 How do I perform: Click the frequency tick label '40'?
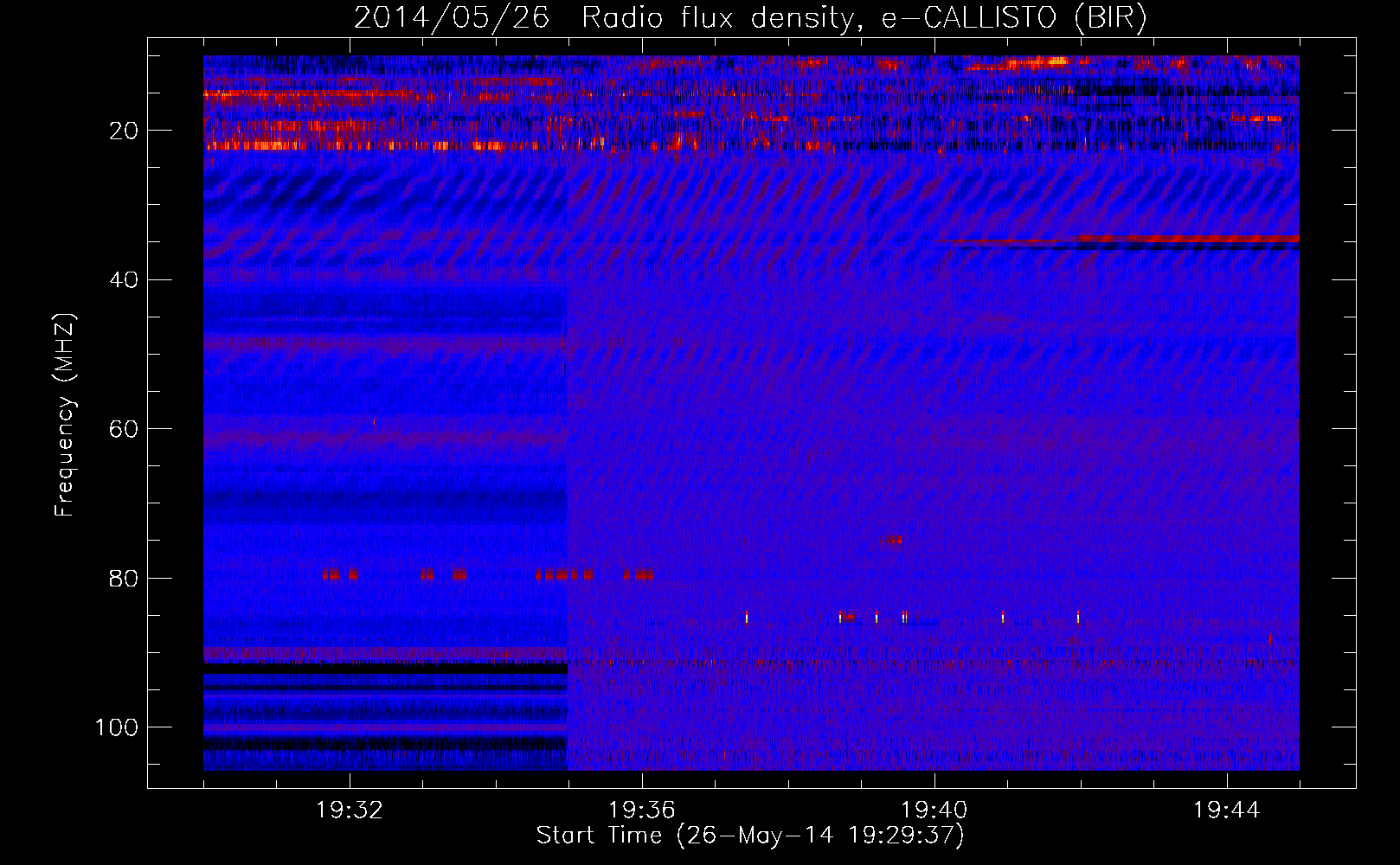pyautogui.click(x=125, y=280)
